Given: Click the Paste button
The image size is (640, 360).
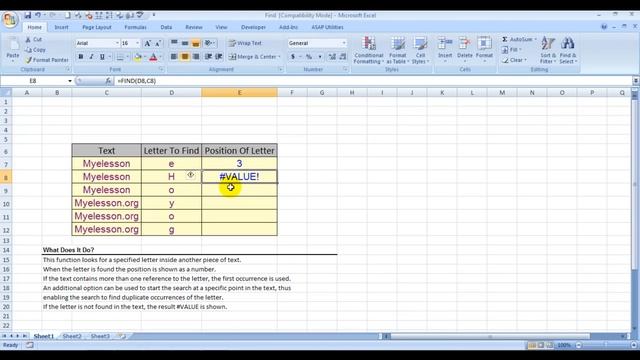Looking at the screenshot, I should [x=13, y=50].
